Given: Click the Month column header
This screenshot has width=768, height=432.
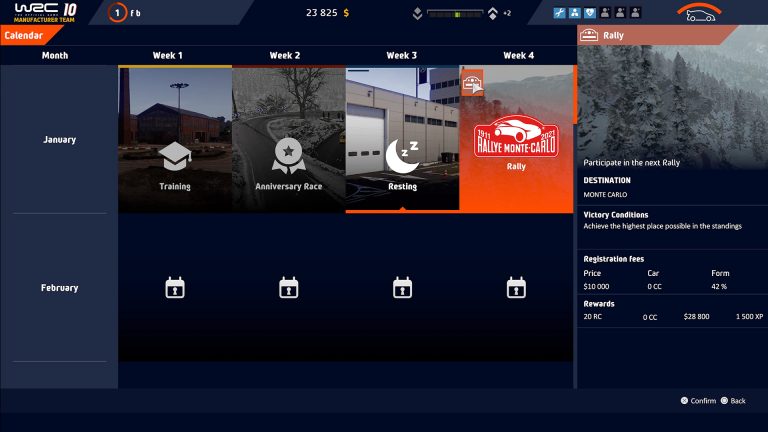Looking at the screenshot, I should click(x=55, y=55).
